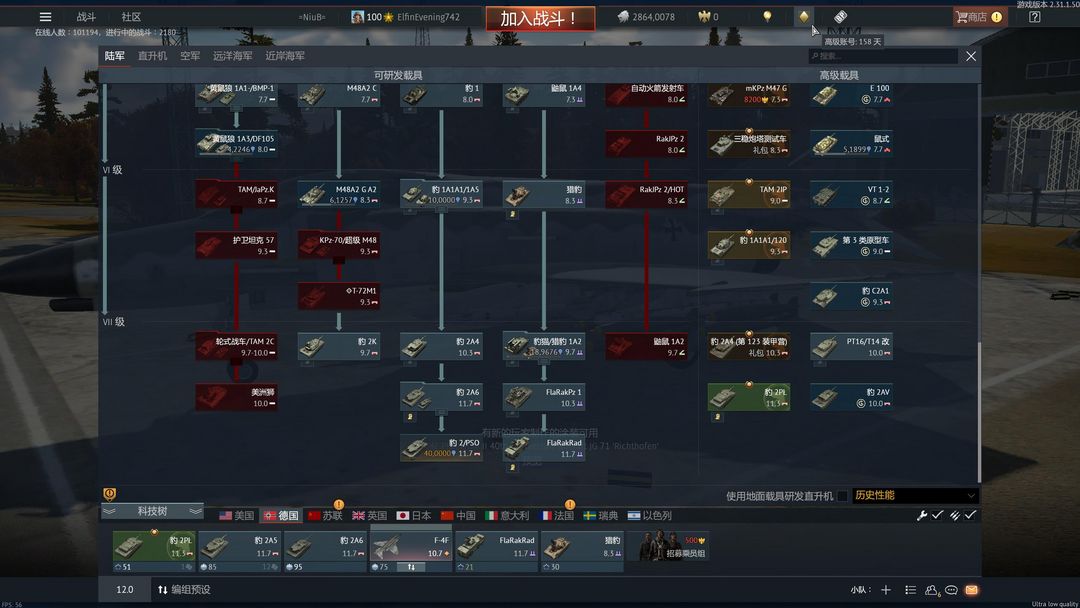Image resolution: width=1080 pixels, height=608 pixels.
Task: Open the chat bubble icon
Action: click(x=951, y=589)
